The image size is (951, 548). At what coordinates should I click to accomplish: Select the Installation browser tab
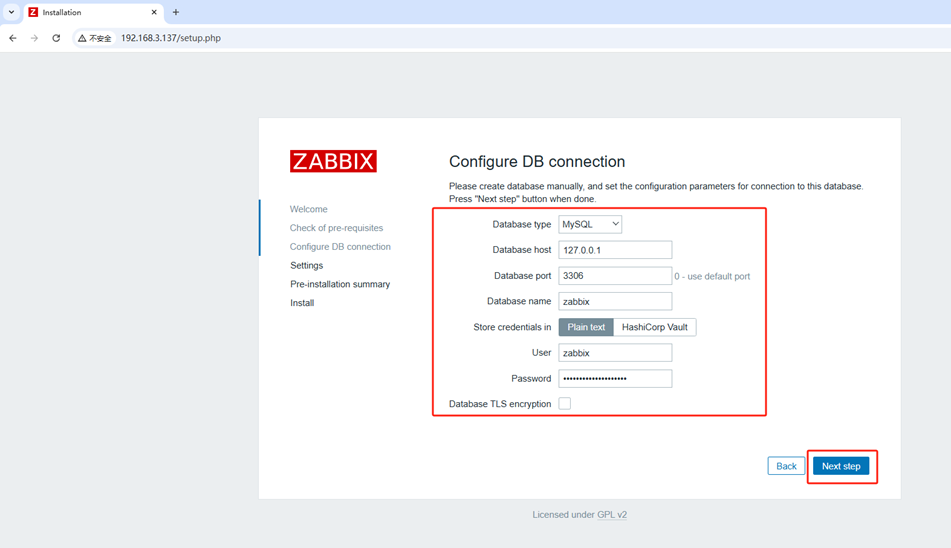tap(93, 12)
